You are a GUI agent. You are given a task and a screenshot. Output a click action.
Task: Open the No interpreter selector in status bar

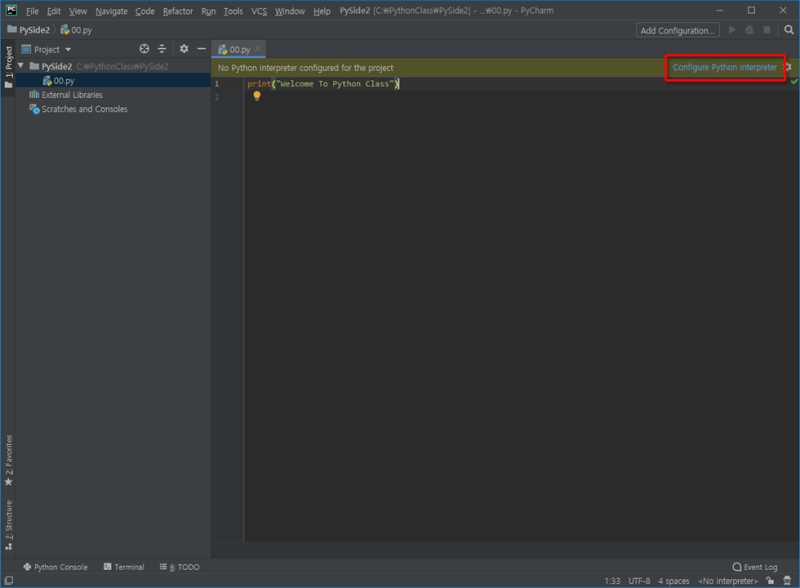728,581
